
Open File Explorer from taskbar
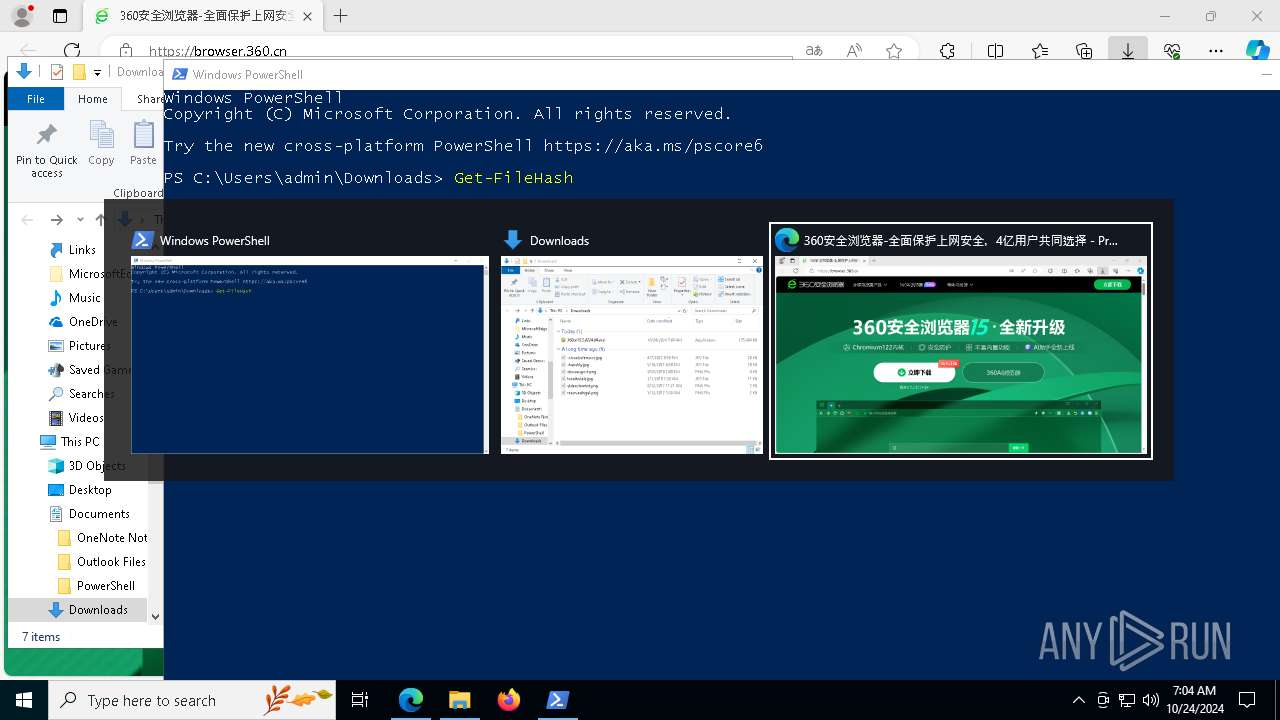[x=459, y=700]
